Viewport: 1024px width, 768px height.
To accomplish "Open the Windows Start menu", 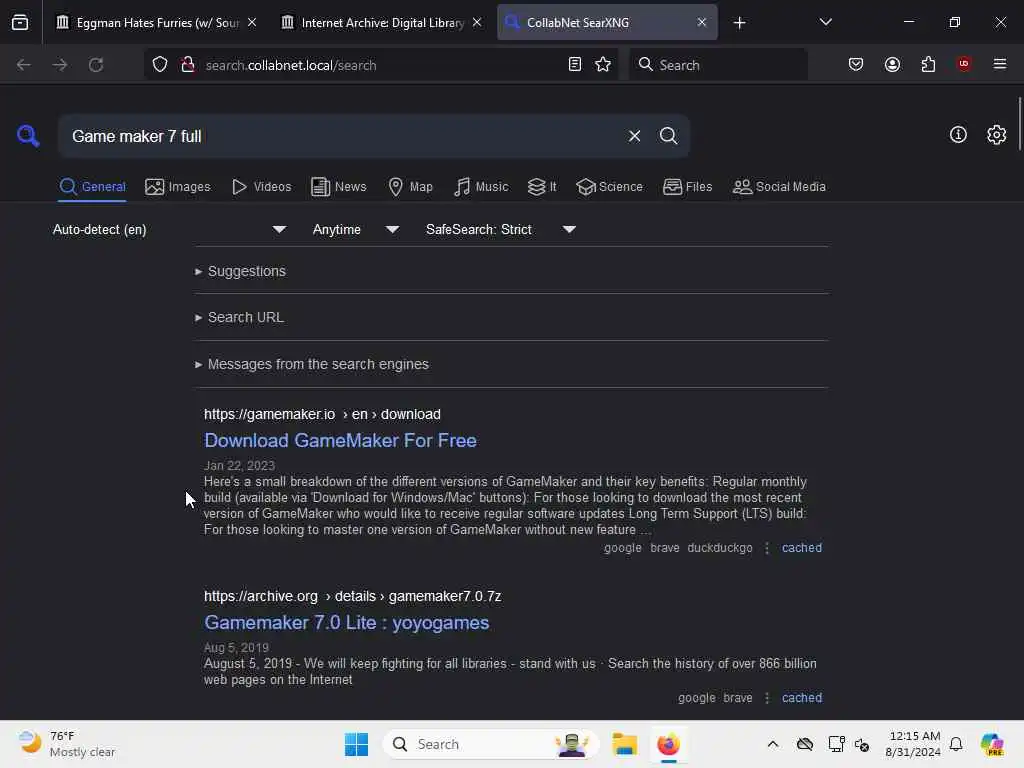I will click(356, 744).
